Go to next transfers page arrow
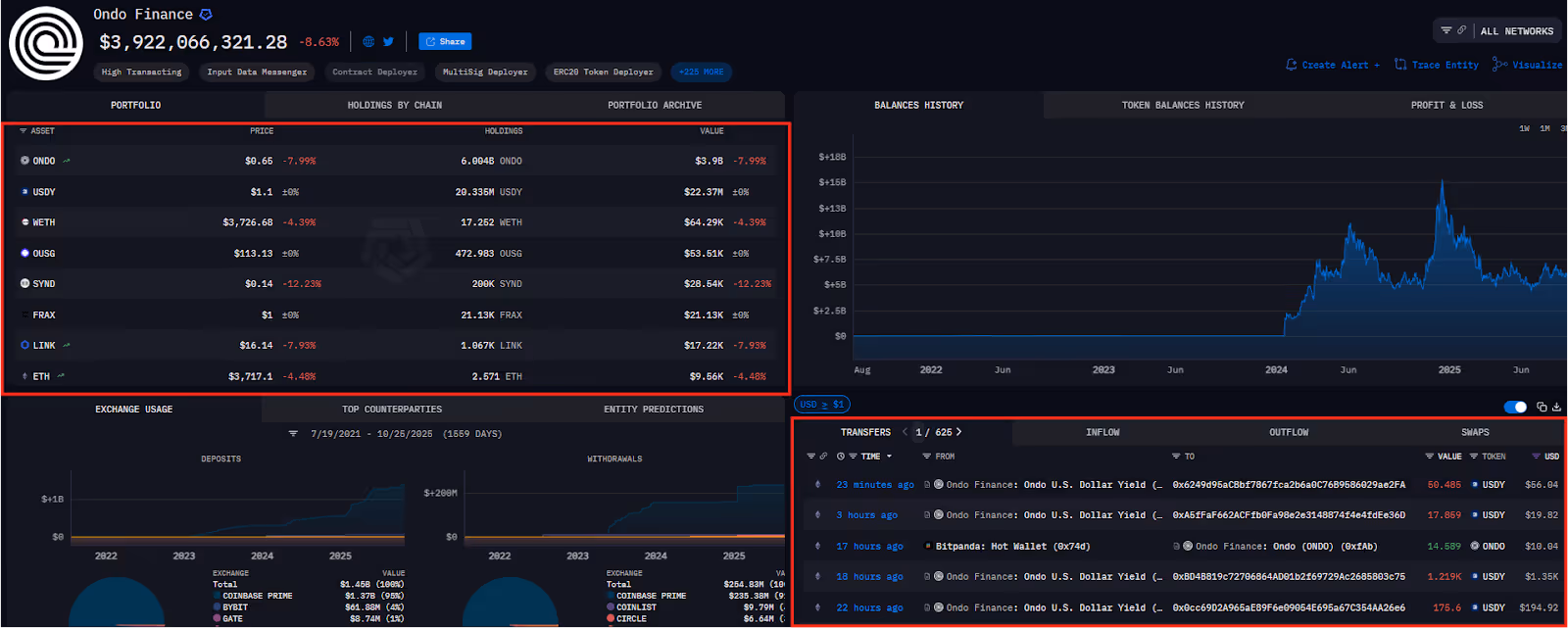This screenshot has width=1568, height=628. click(x=958, y=432)
